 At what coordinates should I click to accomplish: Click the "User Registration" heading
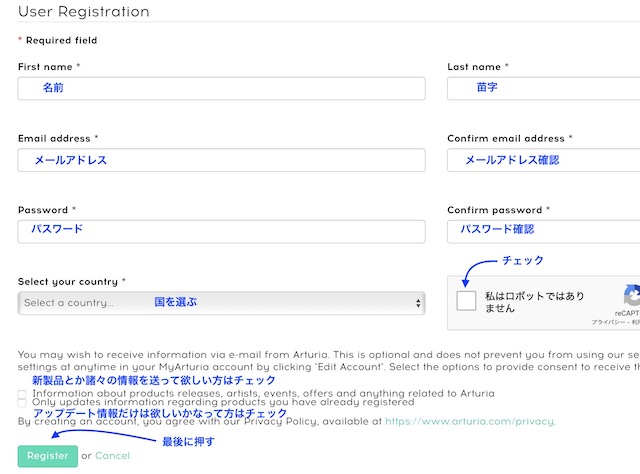pyautogui.click(x=83, y=12)
